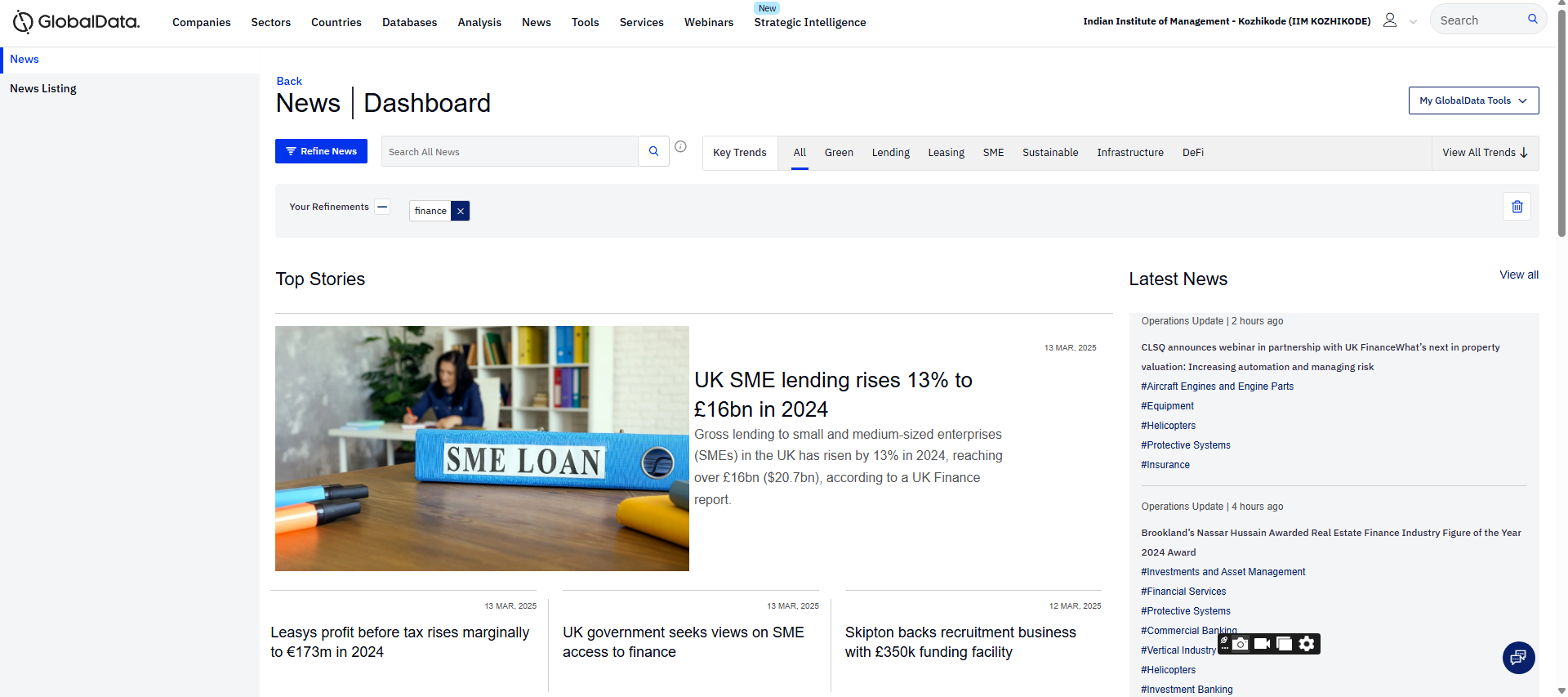Open the user account profile icon
This screenshot has width=1568, height=697.
click(x=1389, y=20)
